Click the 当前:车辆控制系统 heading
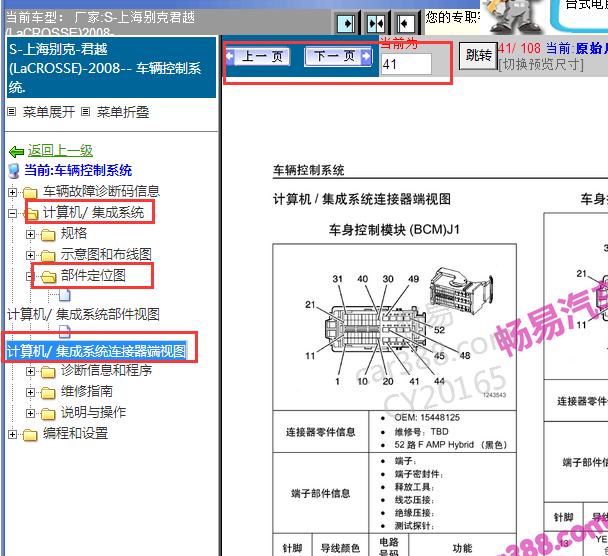Screen dimensions: 608x556 coord(78,170)
